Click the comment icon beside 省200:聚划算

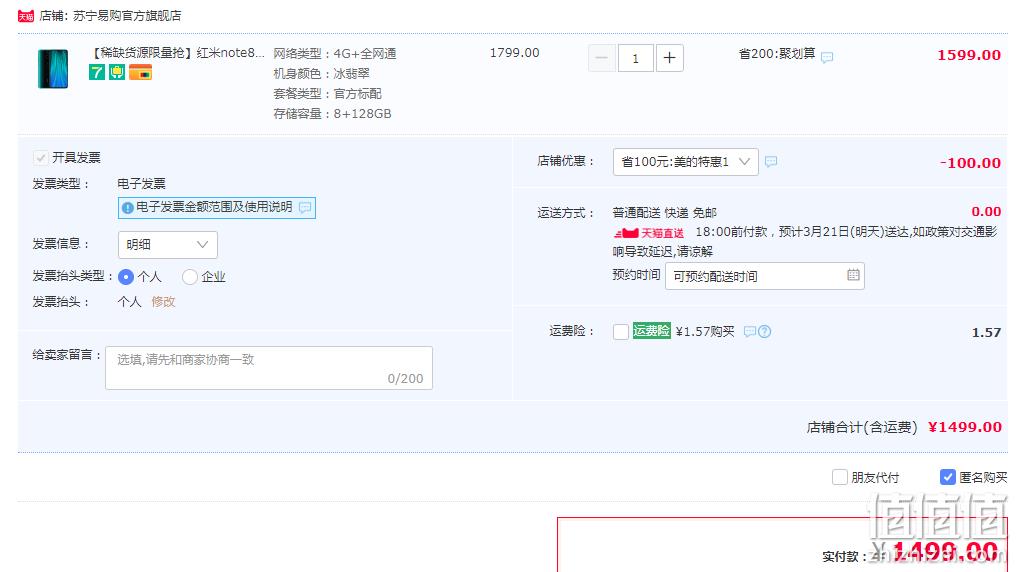827,57
